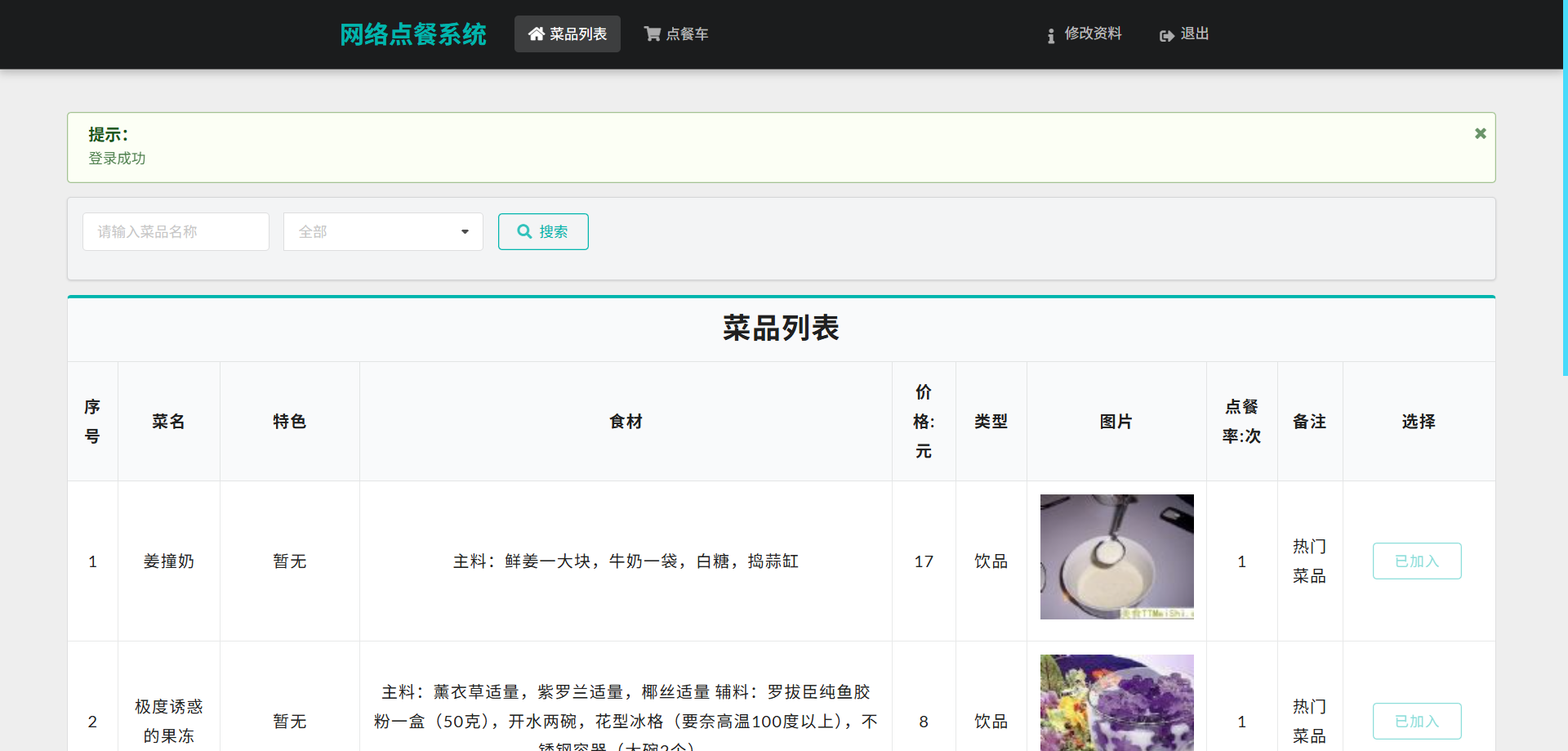1568x751 pixels.
Task: Click the 网络点餐系统 site logo
Action: tap(413, 34)
